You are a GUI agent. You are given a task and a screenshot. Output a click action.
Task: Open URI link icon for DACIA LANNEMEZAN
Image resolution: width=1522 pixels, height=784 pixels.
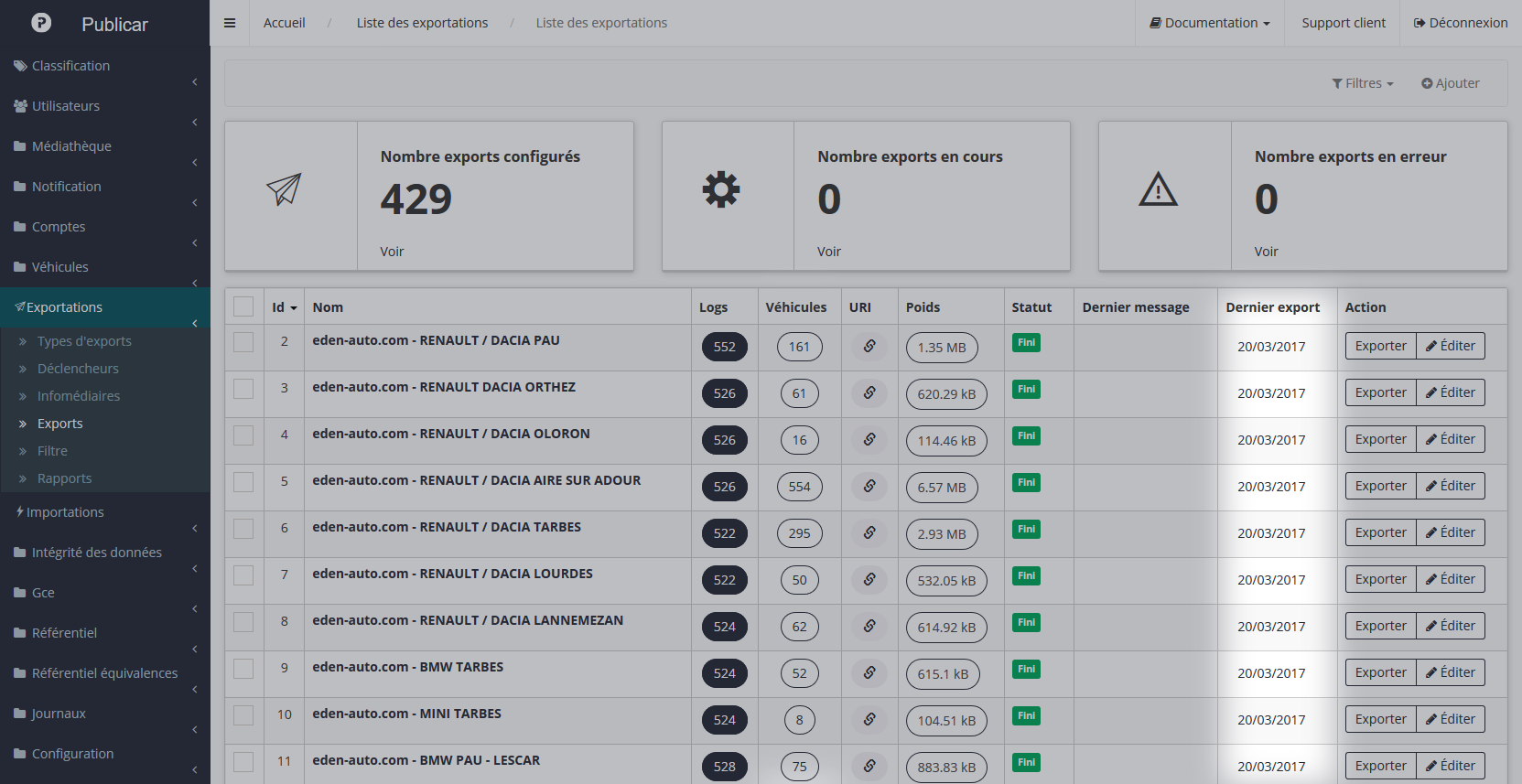869,626
